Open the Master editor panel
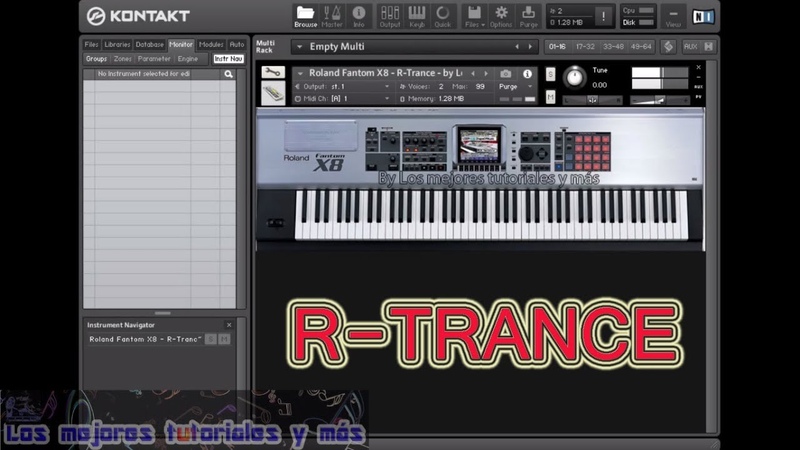 [x=332, y=16]
